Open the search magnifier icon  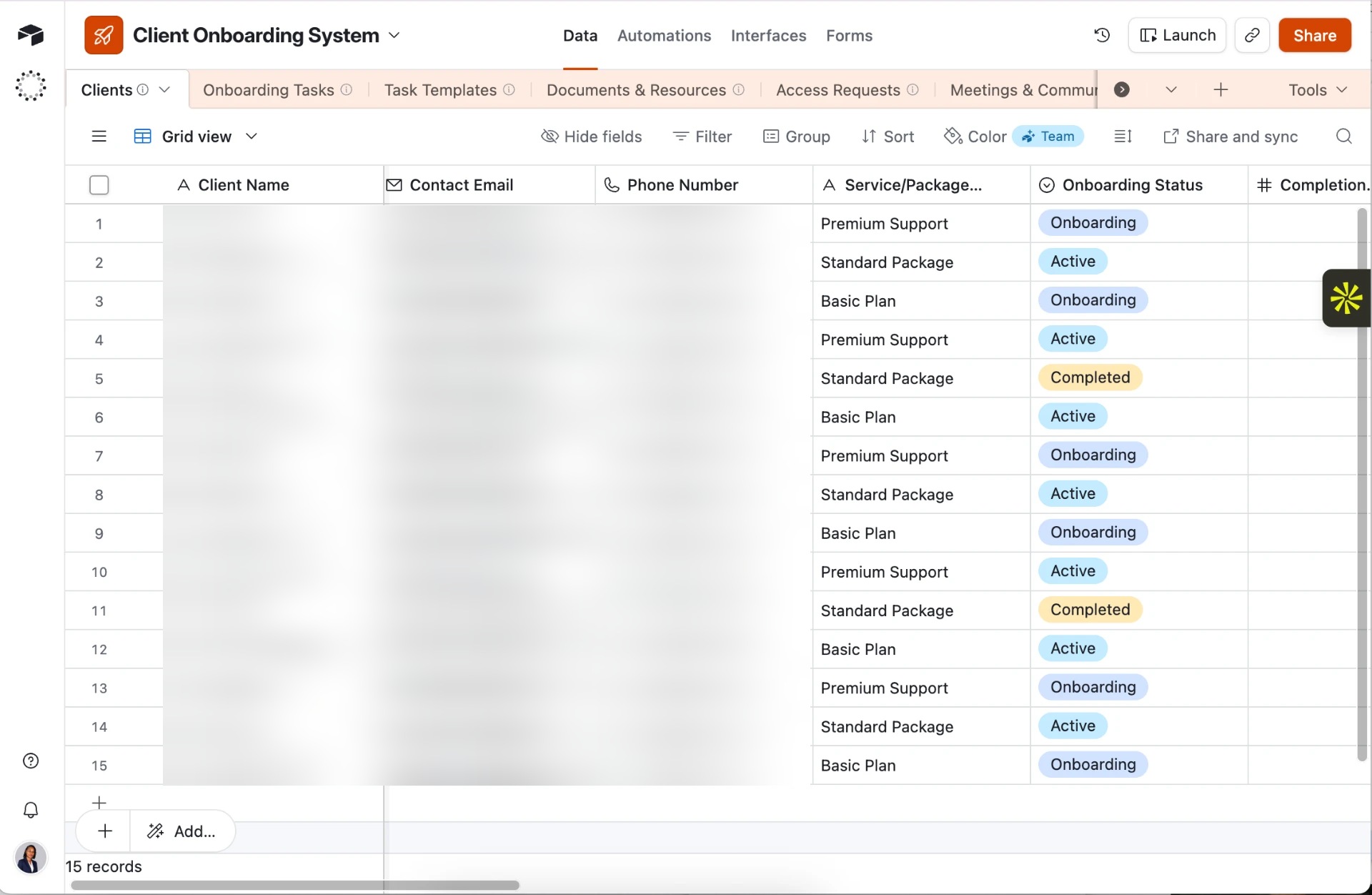1343,137
